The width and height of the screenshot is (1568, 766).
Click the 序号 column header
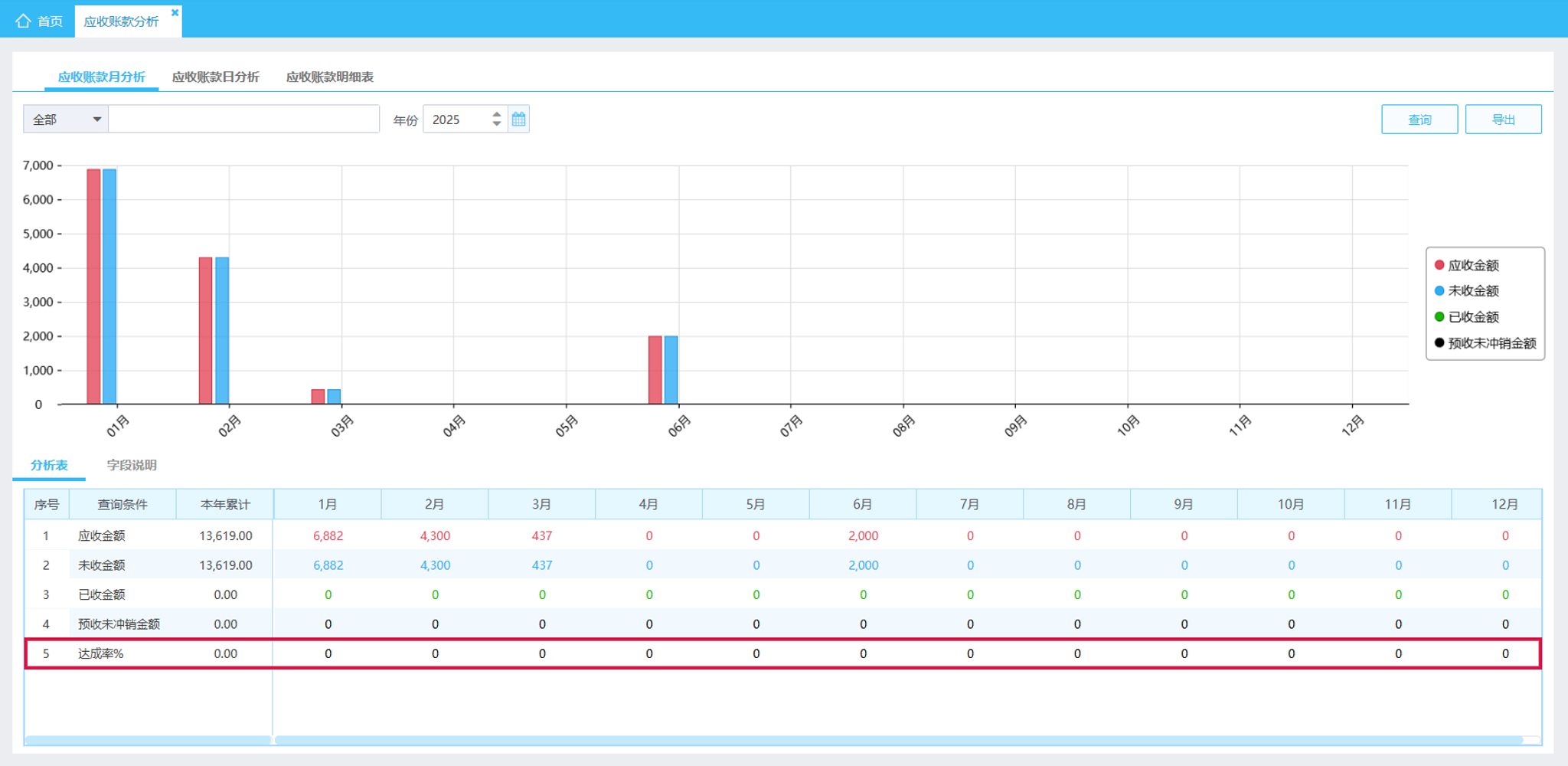coord(47,504)
